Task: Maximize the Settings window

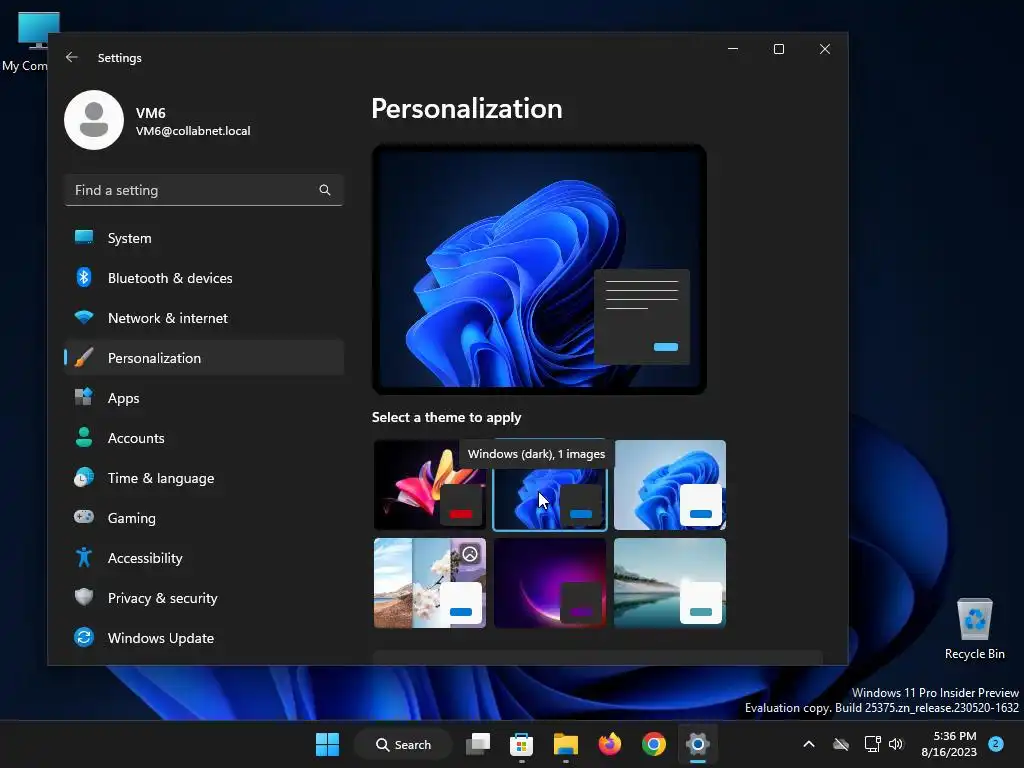Action: tap(778, 49)
